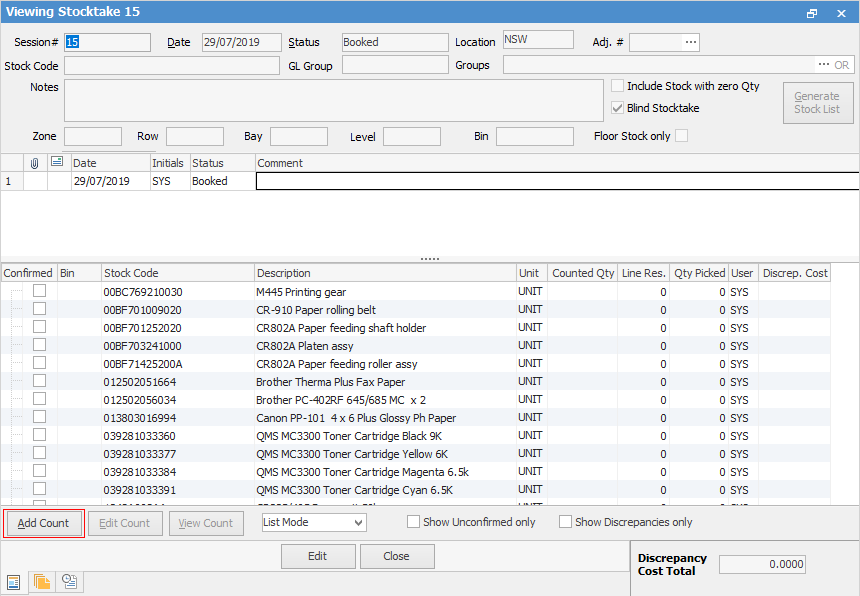Click into the Comment field for row 1

[x=556, y=181]
